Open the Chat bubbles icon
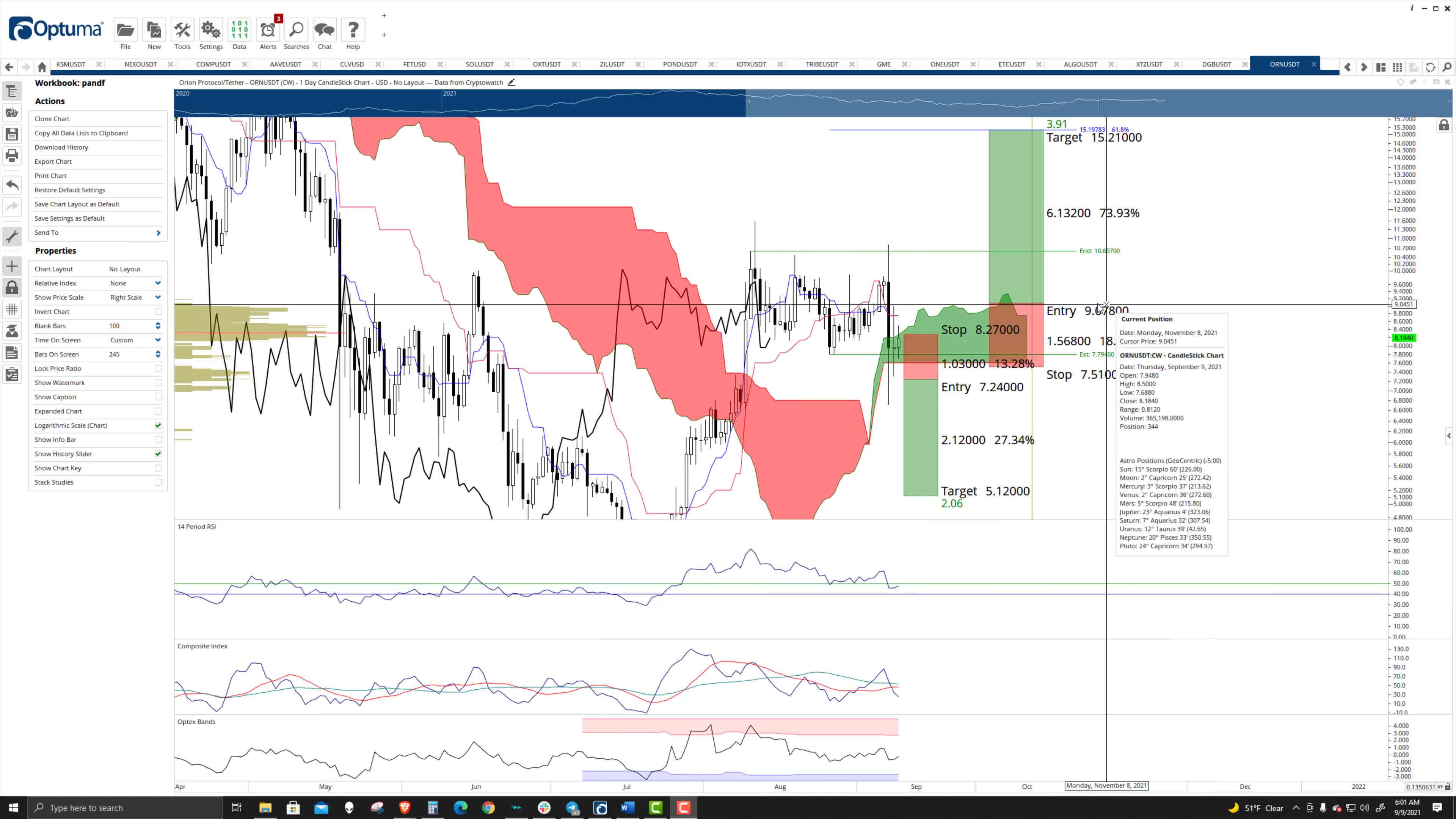This screenshot has height=819, width=1456. pos(325,30)
